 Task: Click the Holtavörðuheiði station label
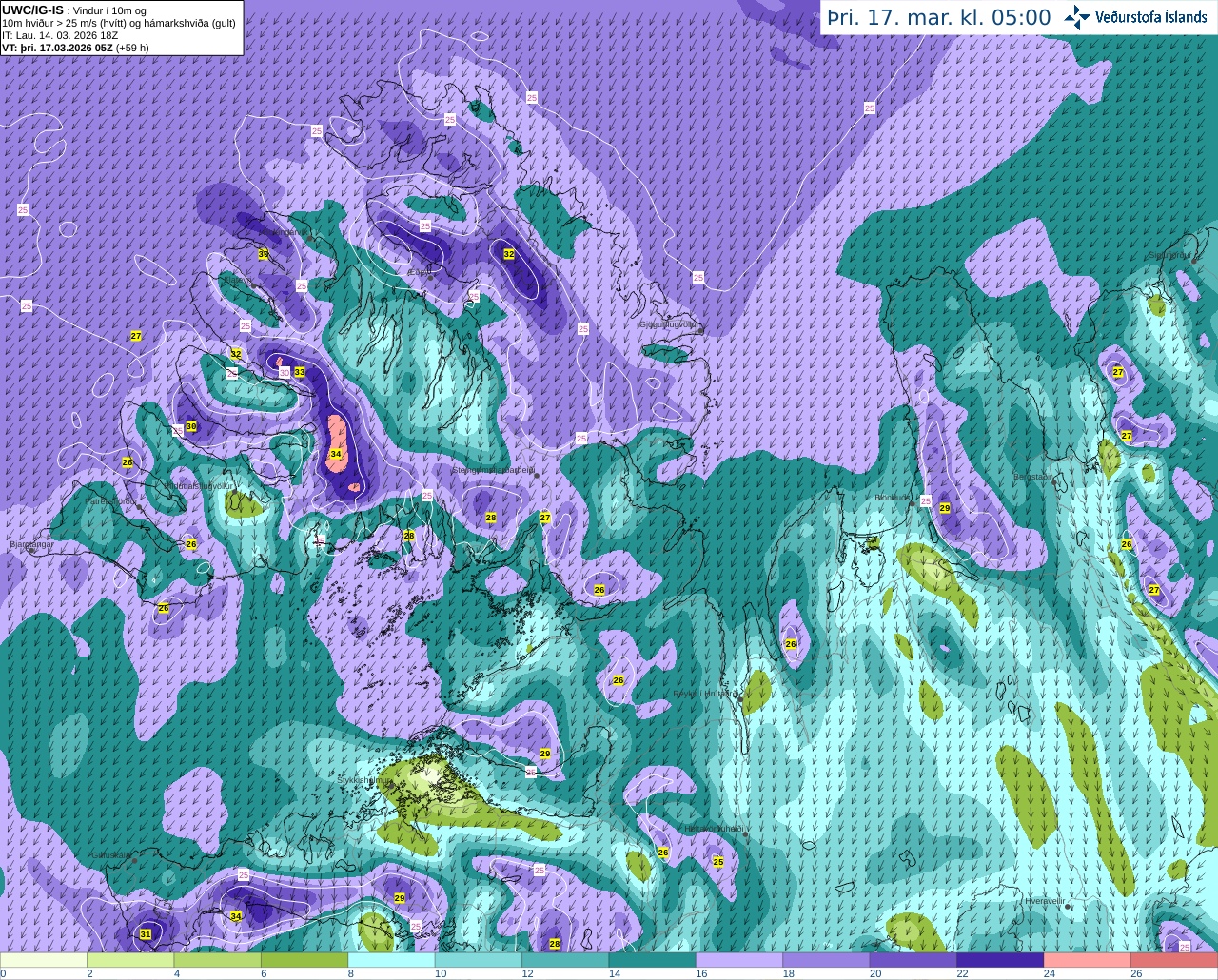pos(713,829)
